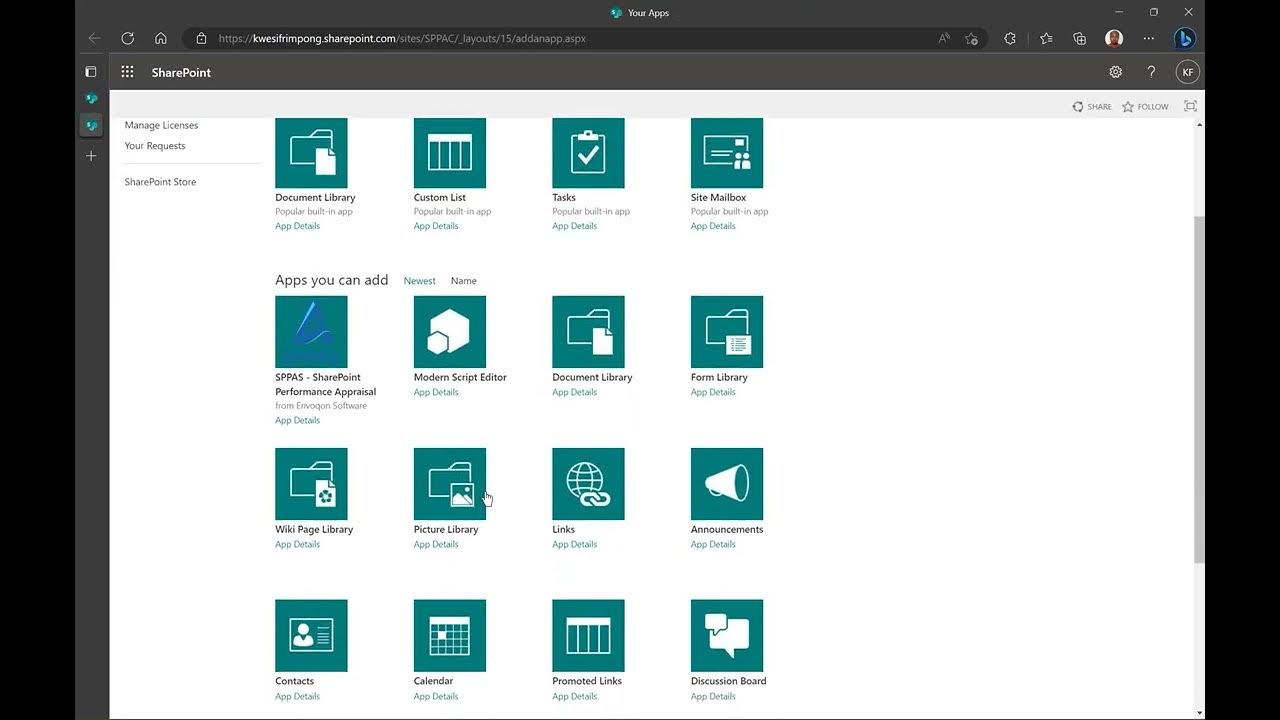Toggle focus on content icon
The width and height of the screenshot is (1280, 720).
1190,106
